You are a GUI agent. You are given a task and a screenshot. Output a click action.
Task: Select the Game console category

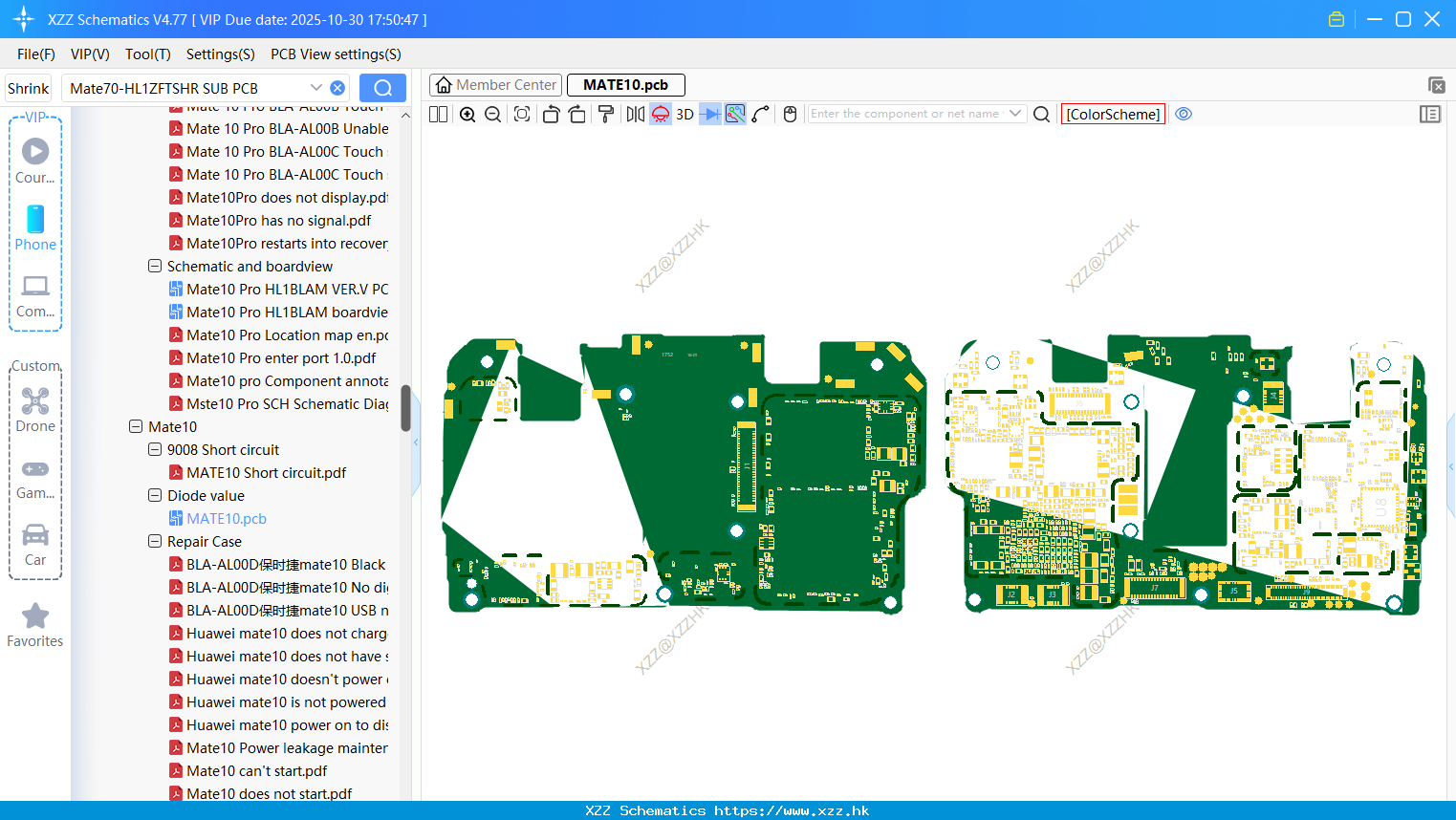coord(35,478)
